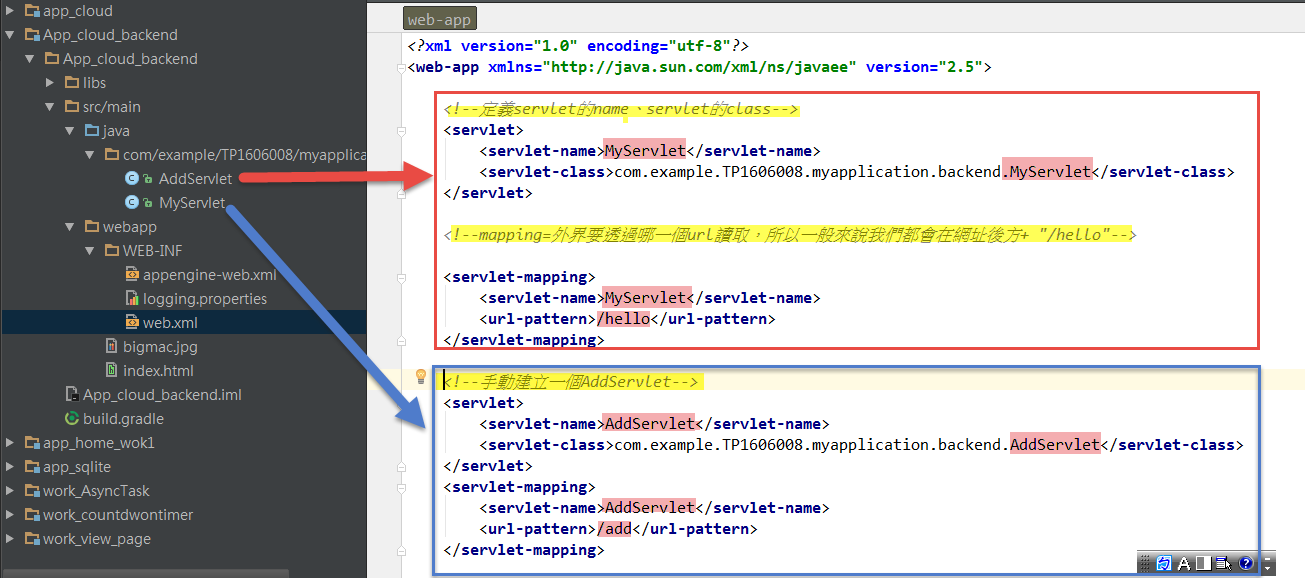Open the IME tool menu icon
The width and height of the screenshot is (1305, 578).
pyautogui.click(x=1224, y=563)
